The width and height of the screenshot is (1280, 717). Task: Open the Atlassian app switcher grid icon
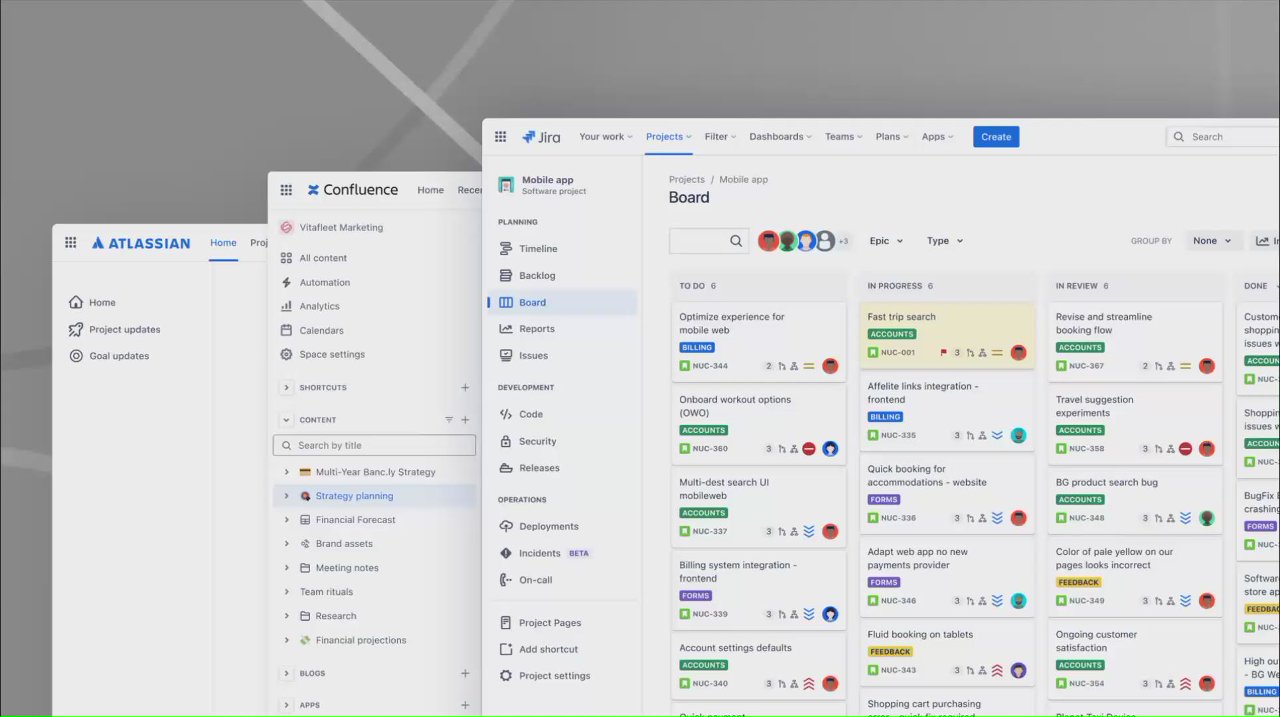[x=71, y=243]
